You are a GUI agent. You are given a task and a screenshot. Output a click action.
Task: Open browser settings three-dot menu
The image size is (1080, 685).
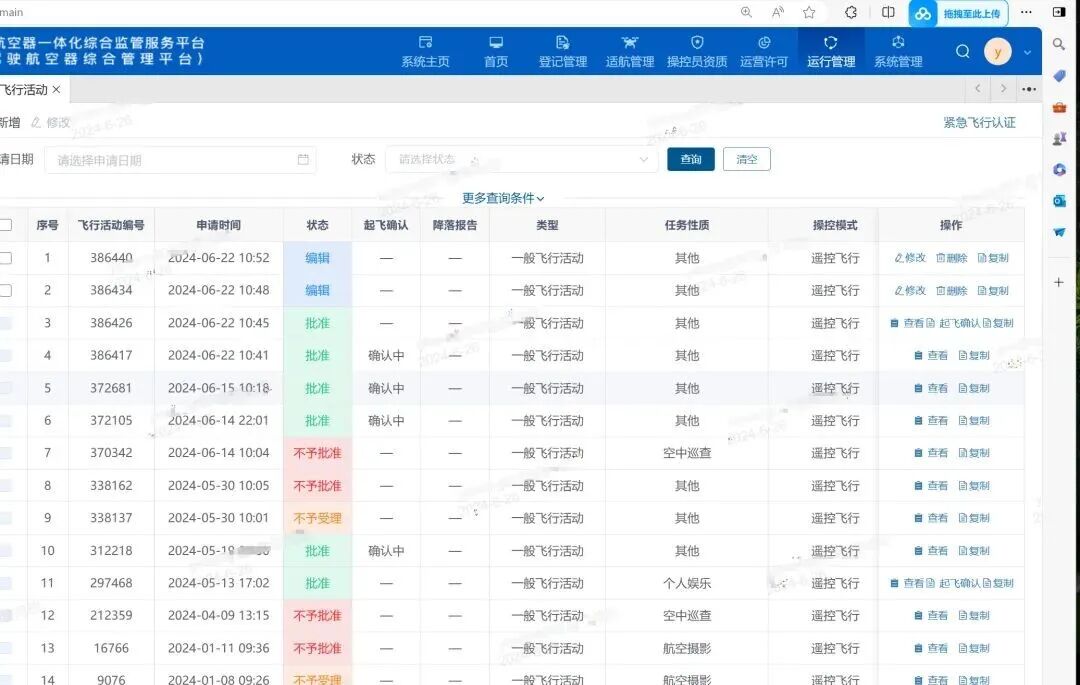1026,12
